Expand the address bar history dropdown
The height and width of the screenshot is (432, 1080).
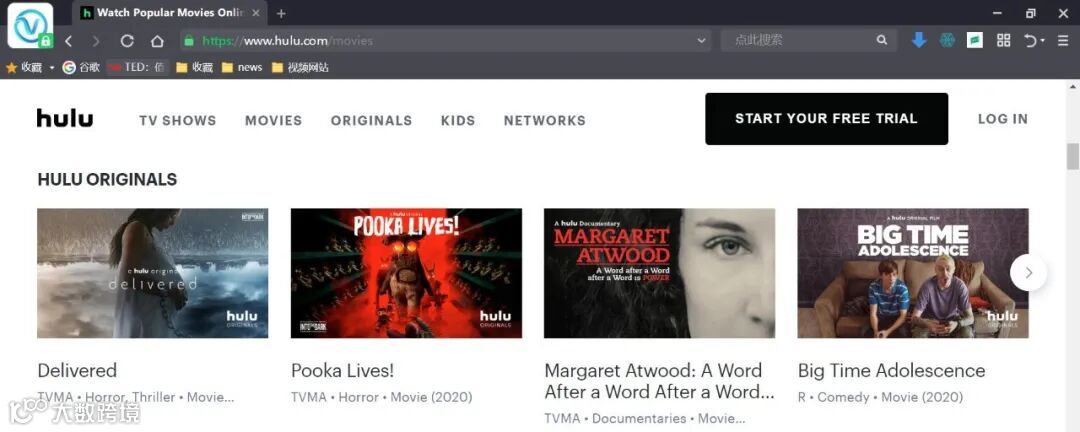coord(701,41)
